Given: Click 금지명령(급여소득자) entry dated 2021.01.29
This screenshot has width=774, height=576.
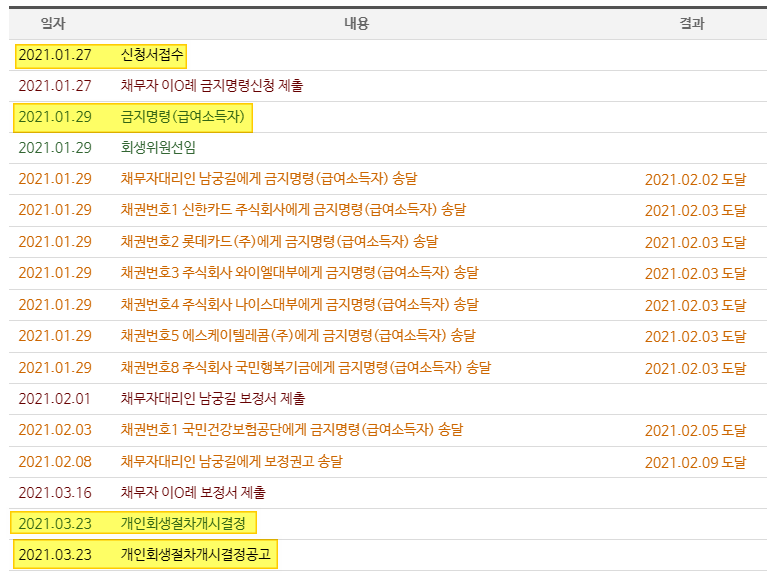Looking at the screenshot, I should (183, 116).
